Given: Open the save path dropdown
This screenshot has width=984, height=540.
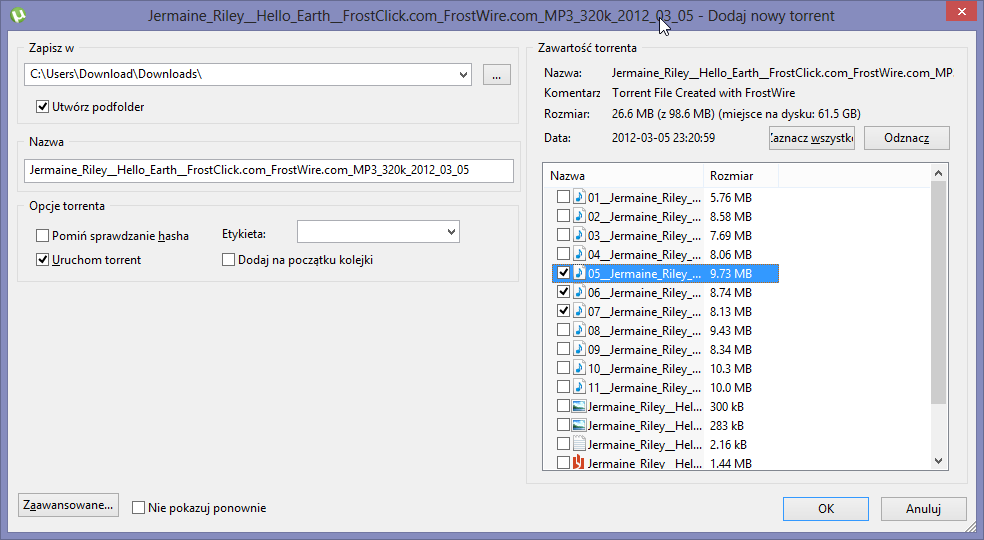Looking at the screenshot, I should click(463, 74).
